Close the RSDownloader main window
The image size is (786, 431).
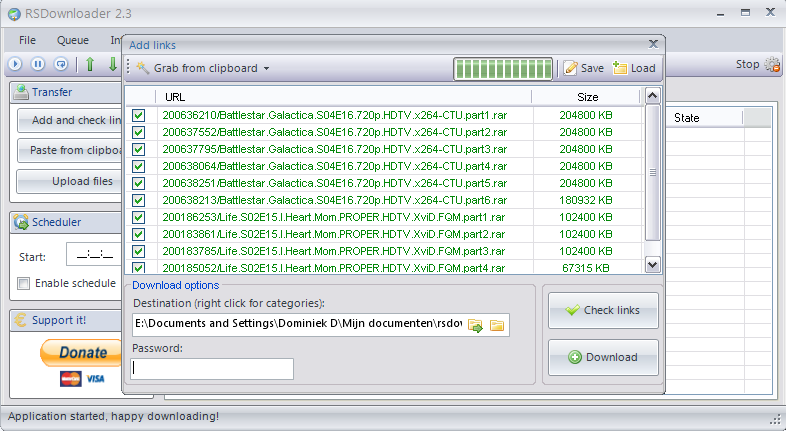click(770, 13)
